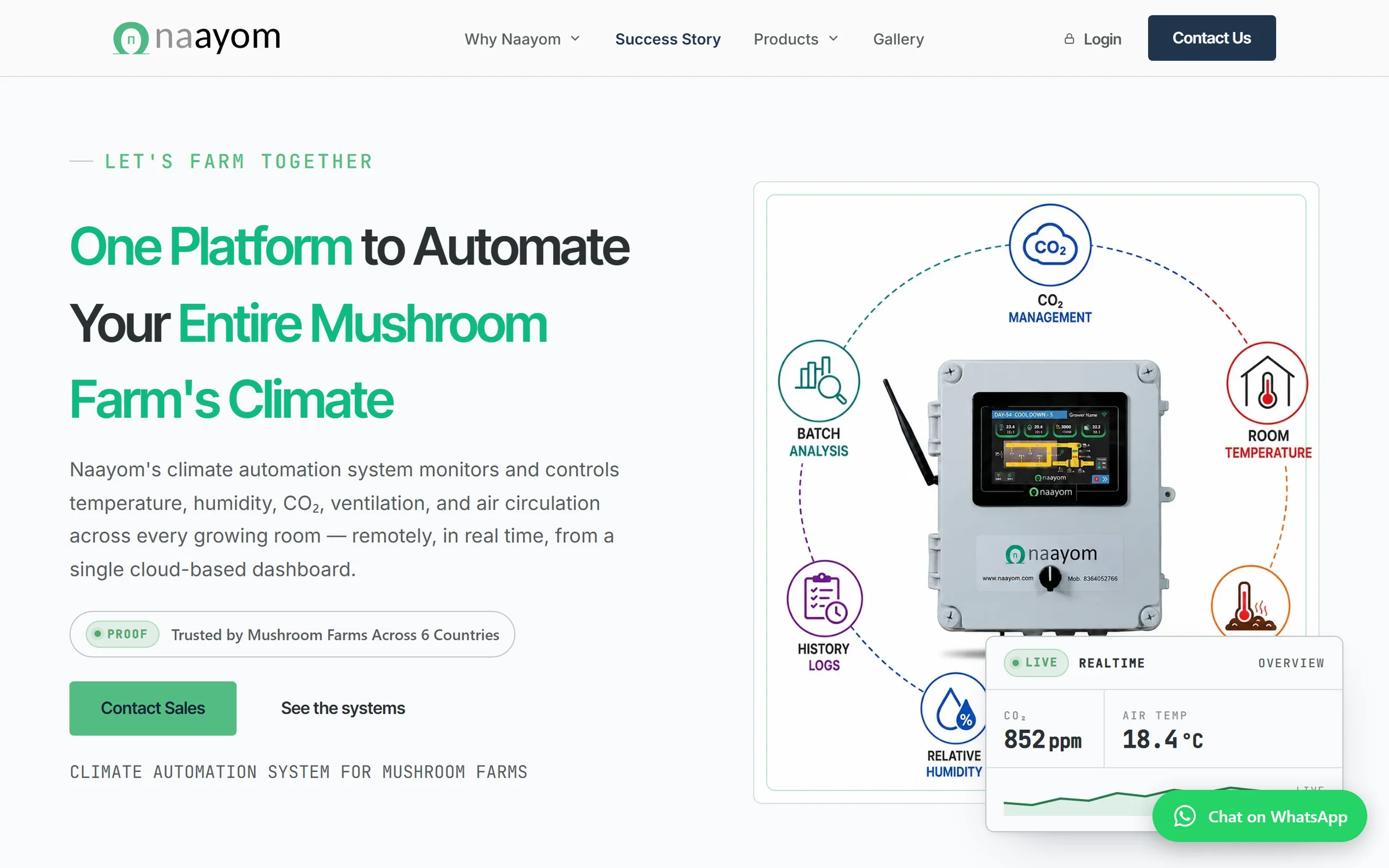Viewport: 1389px width, 868px height.
Task: Click the OVERVIEW label
Action: (1291, 663)
